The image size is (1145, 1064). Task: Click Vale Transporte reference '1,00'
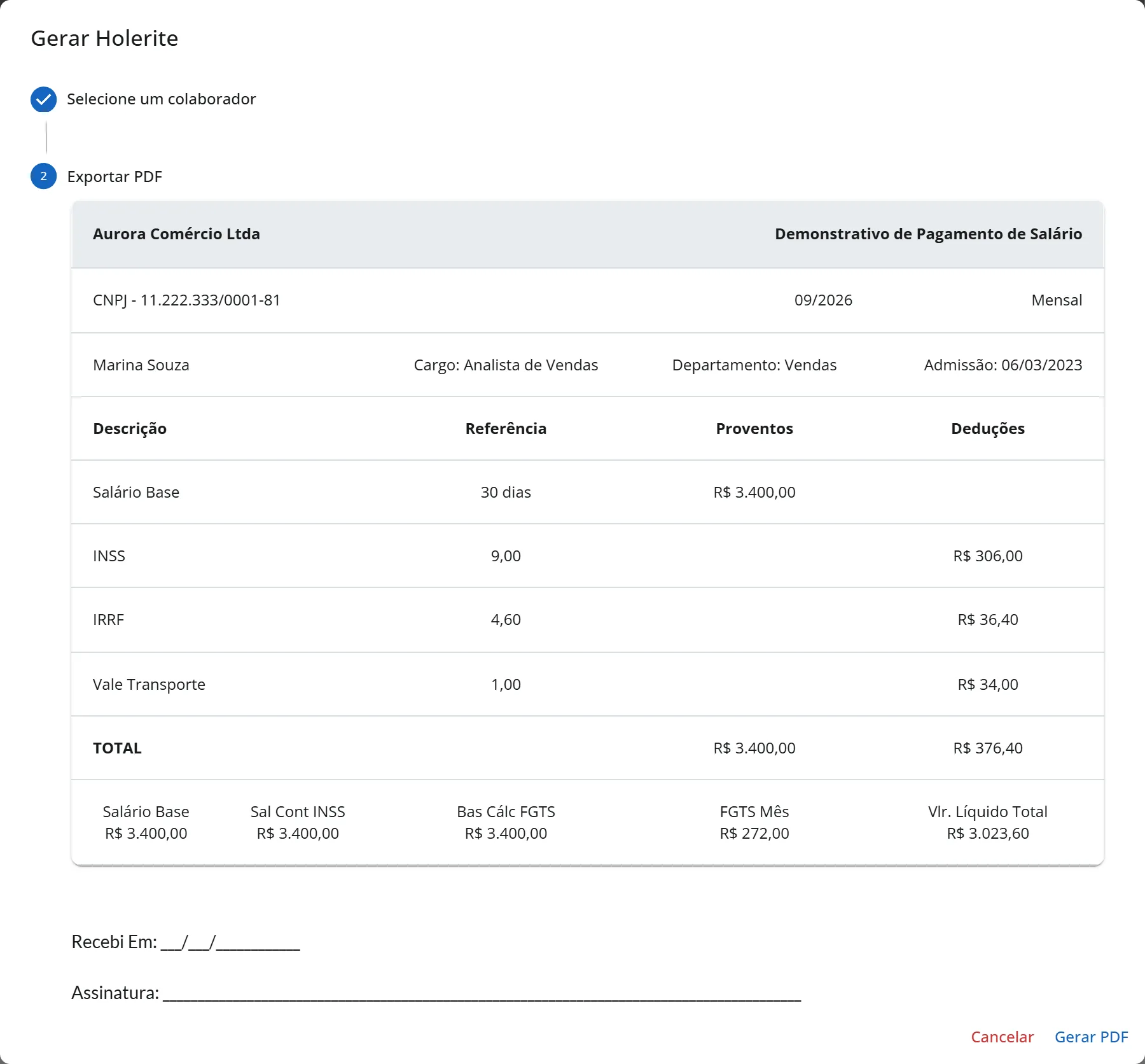[506, 685]
